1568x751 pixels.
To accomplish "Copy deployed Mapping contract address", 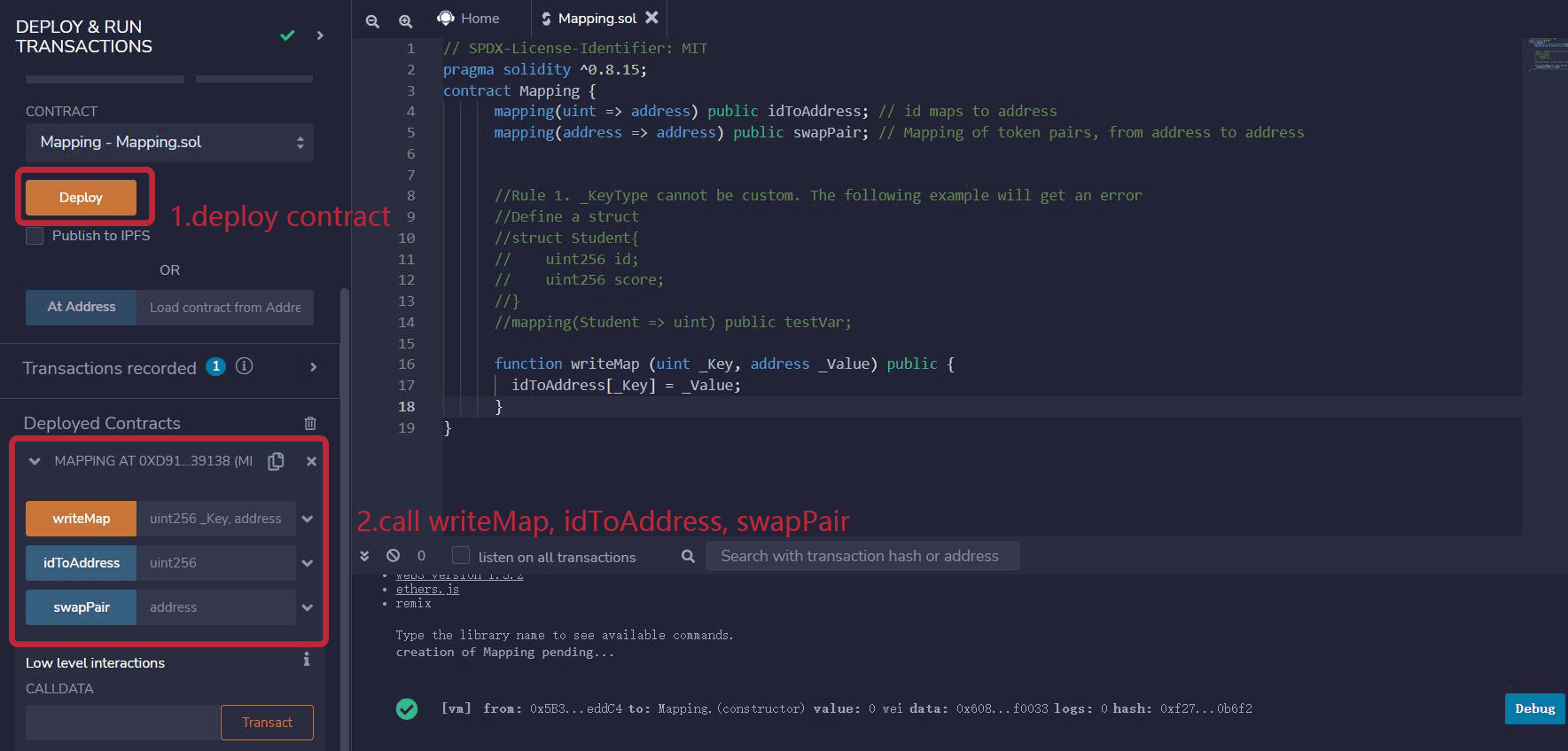I will (x=276, y=461).
